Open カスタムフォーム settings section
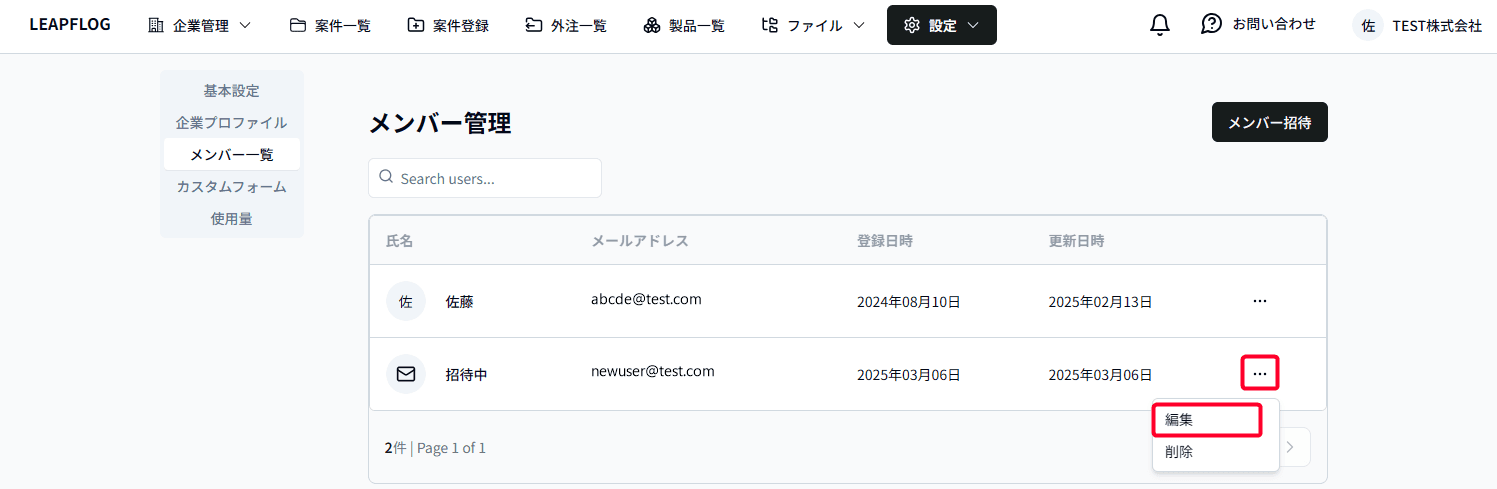Image resolution: width=1497 pixels, height=489 pixels. coord(231,187)
